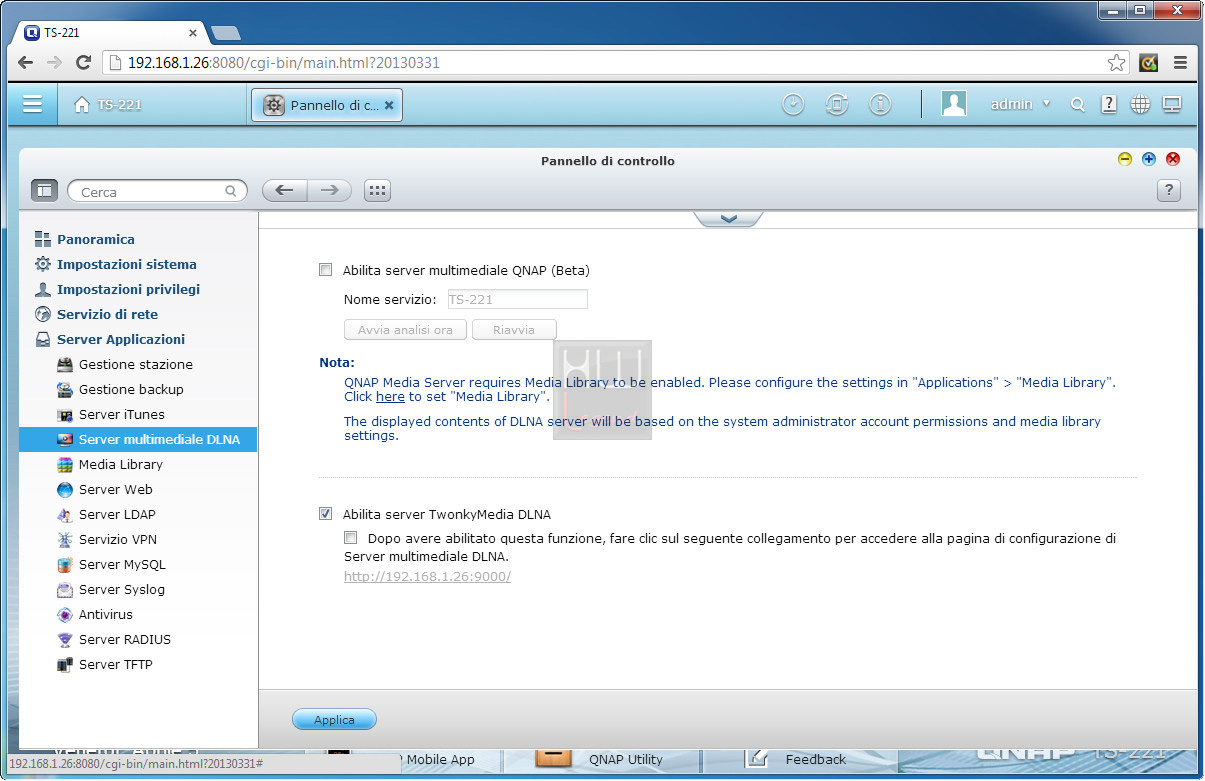Viewport: 1205px width, 781px height.
Task: Open Control Panel help question button
Action: (1168, 191)
